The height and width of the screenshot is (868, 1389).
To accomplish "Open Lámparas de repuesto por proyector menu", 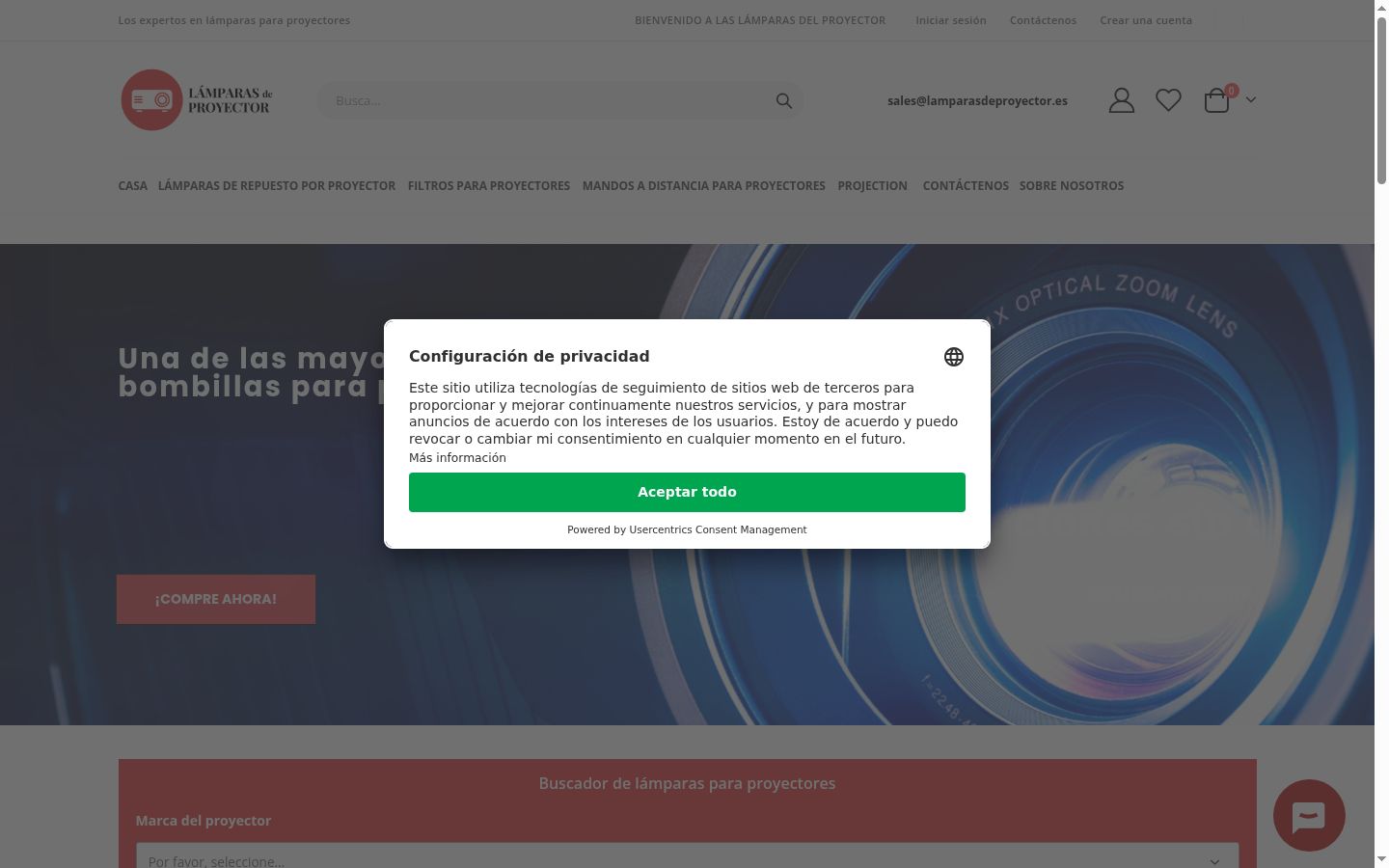I will 277,186.
